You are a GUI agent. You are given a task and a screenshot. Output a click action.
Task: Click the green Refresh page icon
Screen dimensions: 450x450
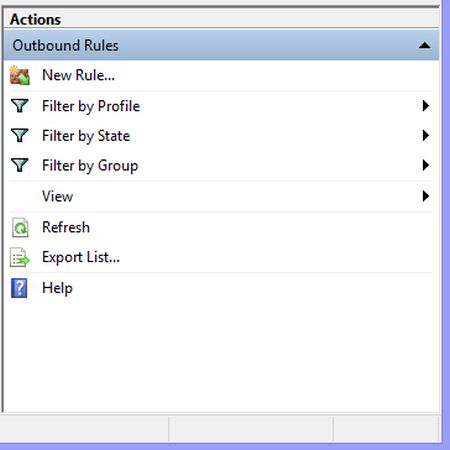point(20,228)
